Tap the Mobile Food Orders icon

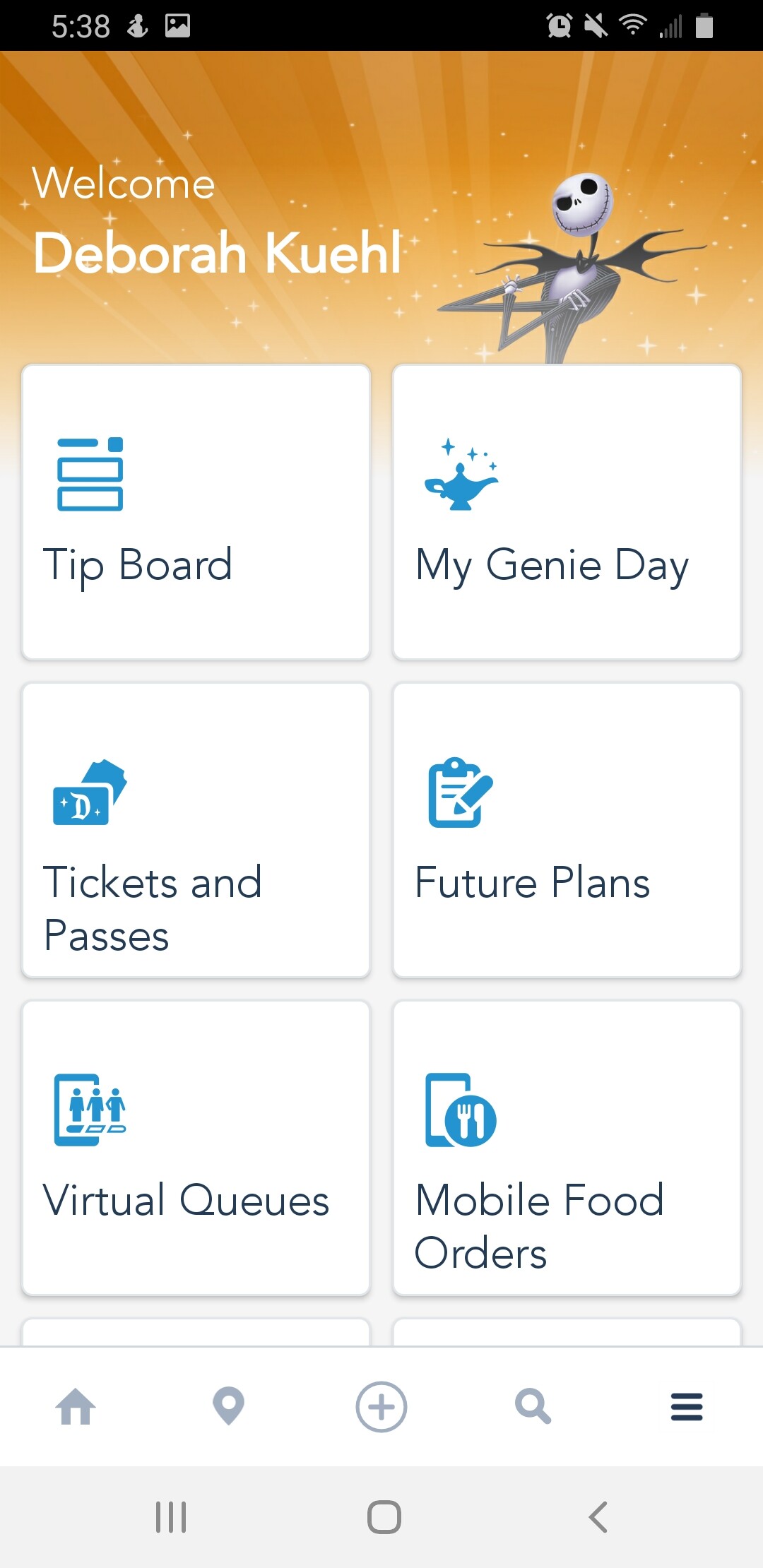[460, 1110]
